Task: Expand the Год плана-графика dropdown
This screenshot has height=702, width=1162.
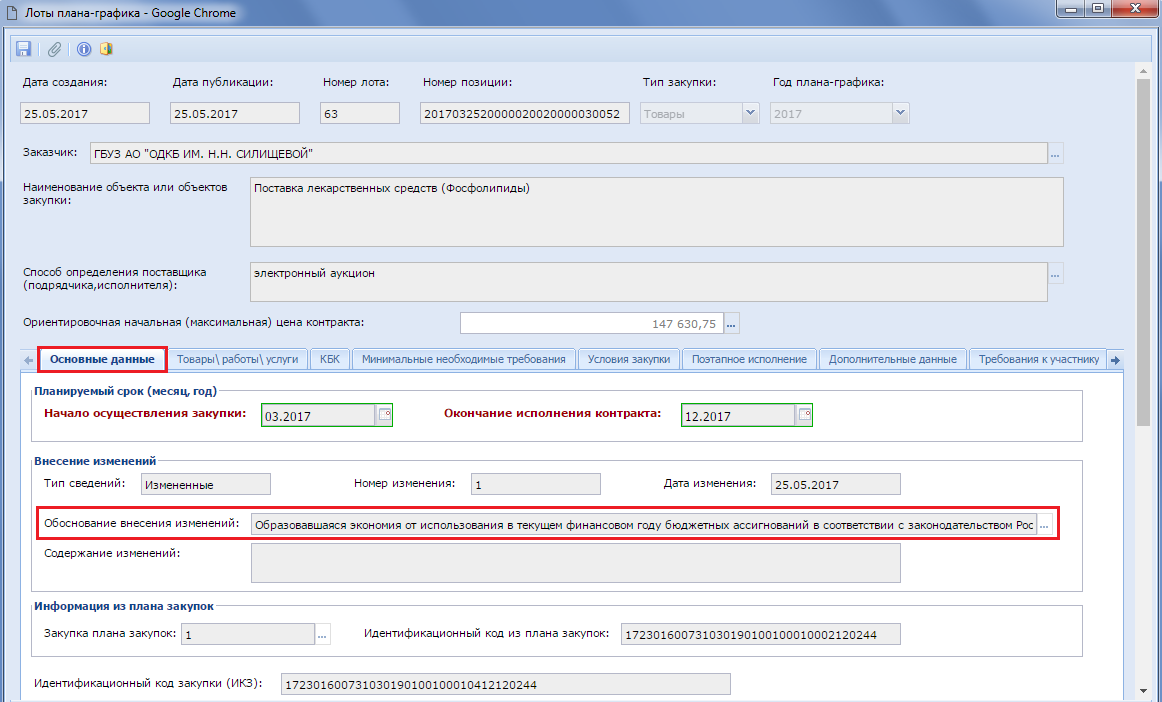Action: tap(900, 113)
